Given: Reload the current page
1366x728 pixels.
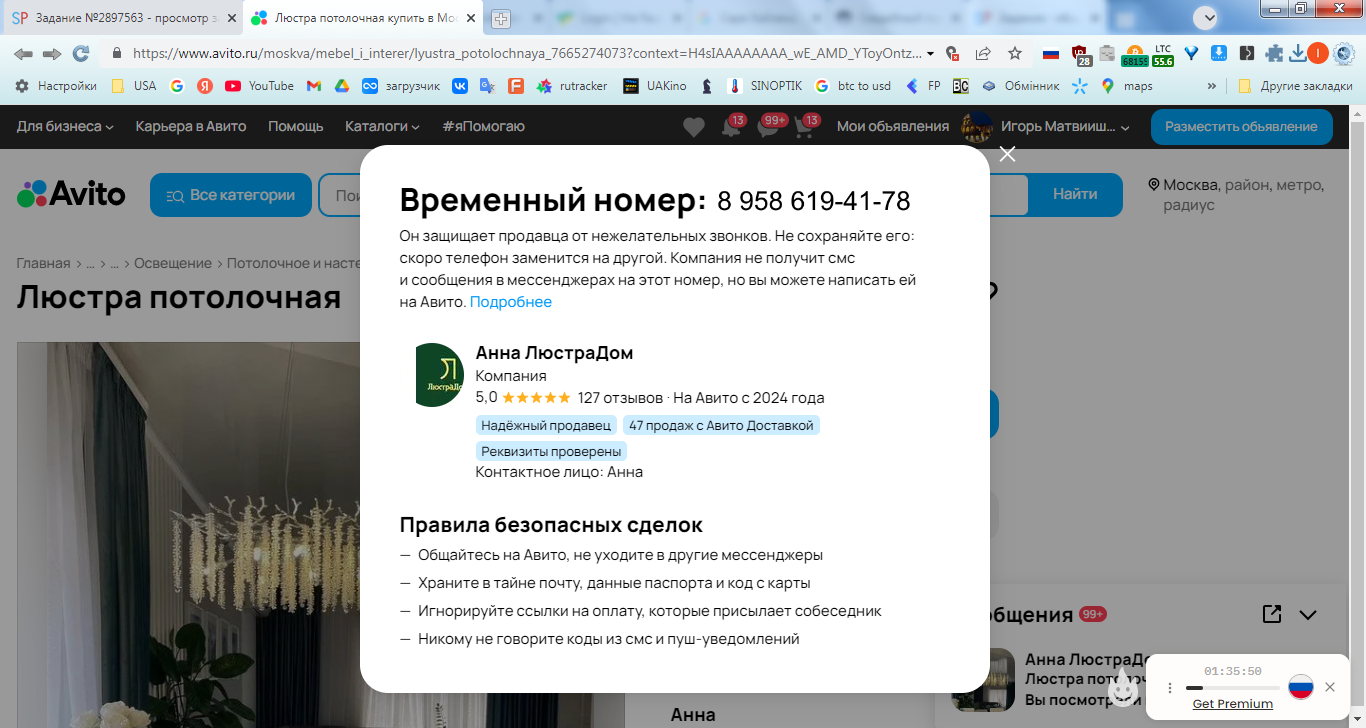Looking at the screenshot, I should [81, 53].
